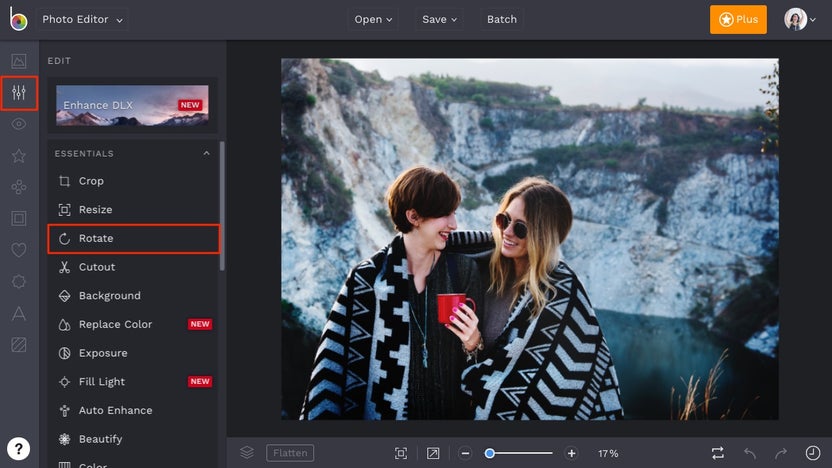Open the history clock icon
This screenshot has width=832, height=468.
click(813, 453)
